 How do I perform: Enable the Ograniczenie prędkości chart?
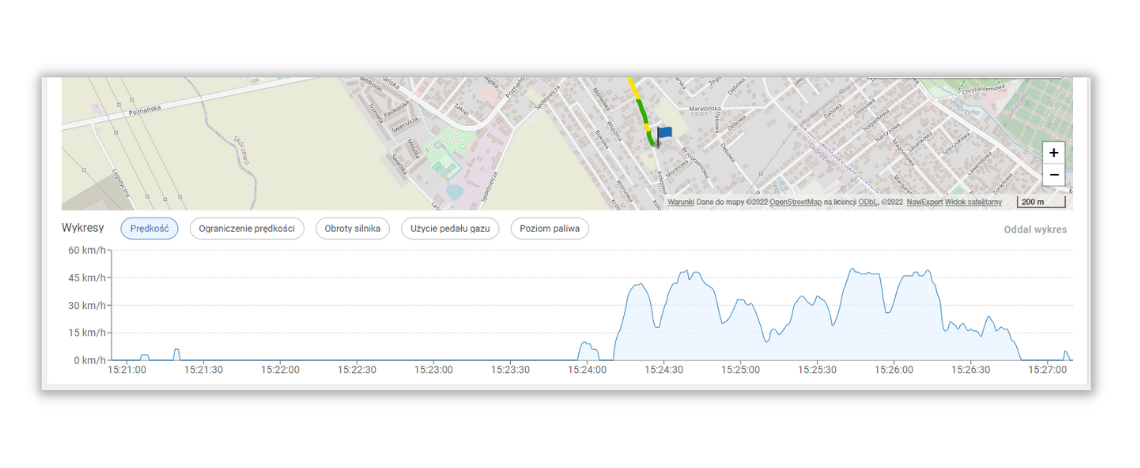click(246, 229)
